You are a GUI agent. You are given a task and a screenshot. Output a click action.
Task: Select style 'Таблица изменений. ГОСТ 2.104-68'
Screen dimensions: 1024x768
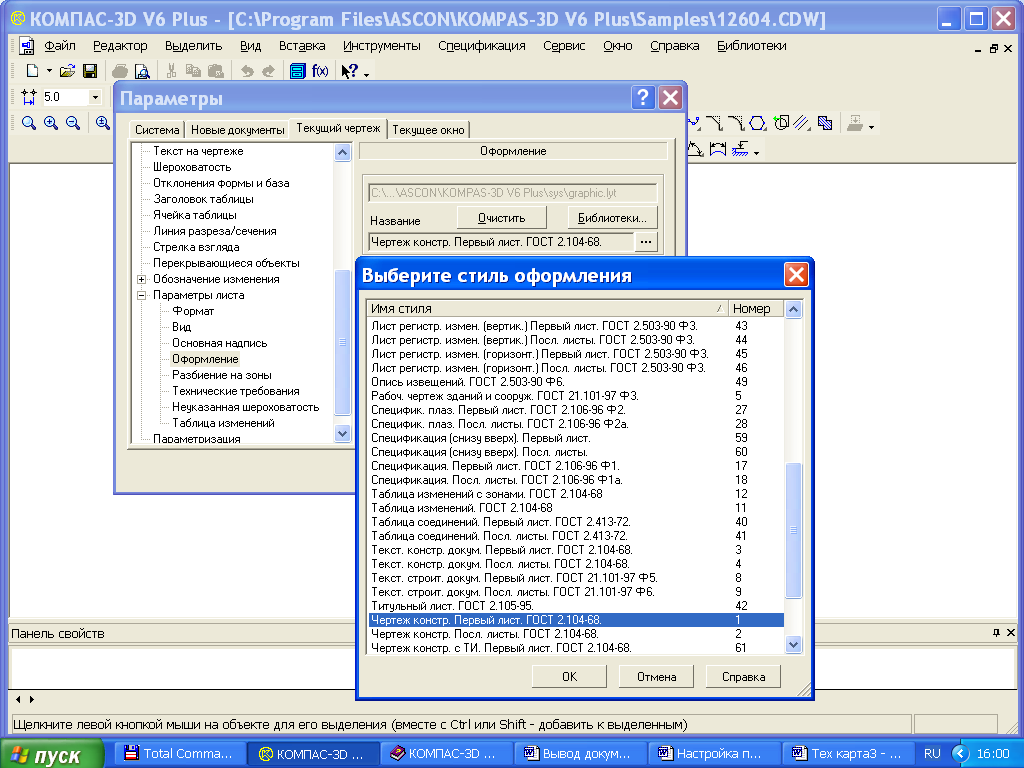coord(576,508)
